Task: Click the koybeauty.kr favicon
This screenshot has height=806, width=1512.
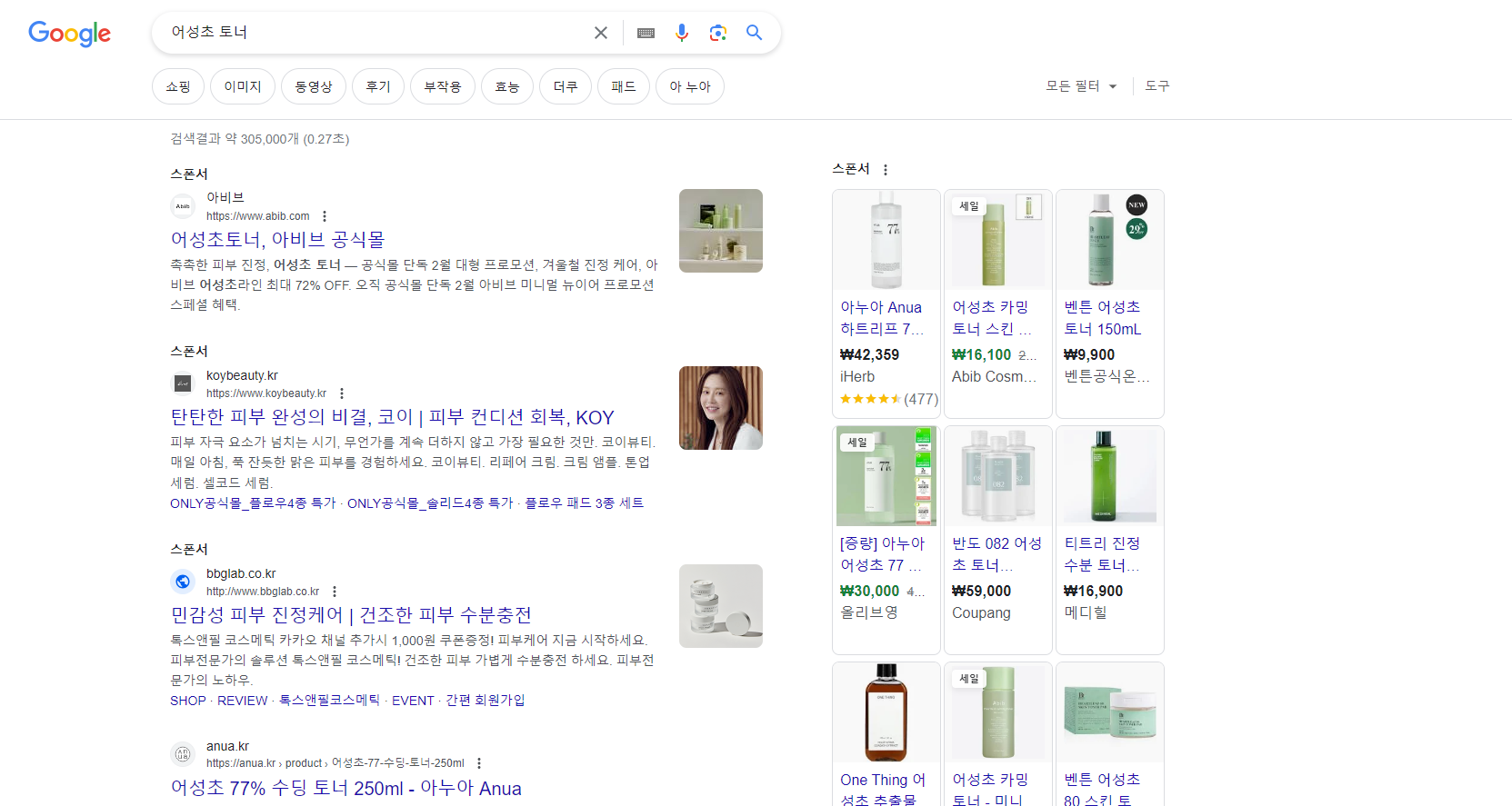Action: pos(183,383)
